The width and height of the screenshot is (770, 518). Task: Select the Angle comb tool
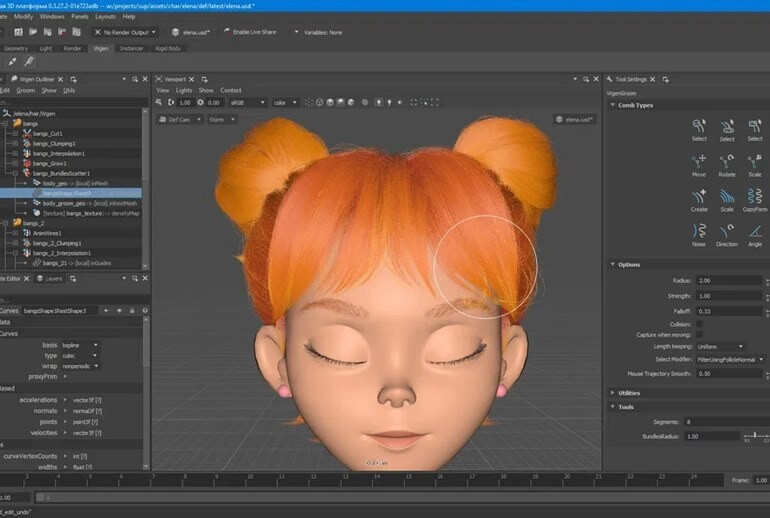[755, 231]
